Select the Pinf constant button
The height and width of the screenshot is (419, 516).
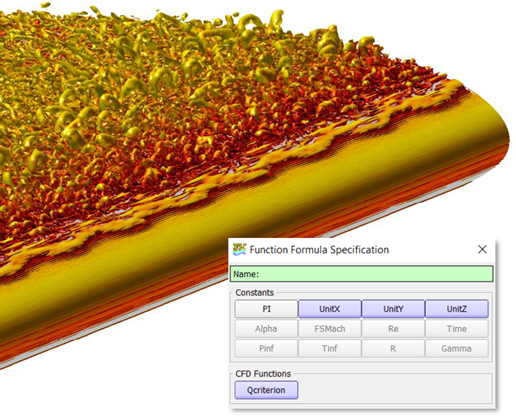266,348
